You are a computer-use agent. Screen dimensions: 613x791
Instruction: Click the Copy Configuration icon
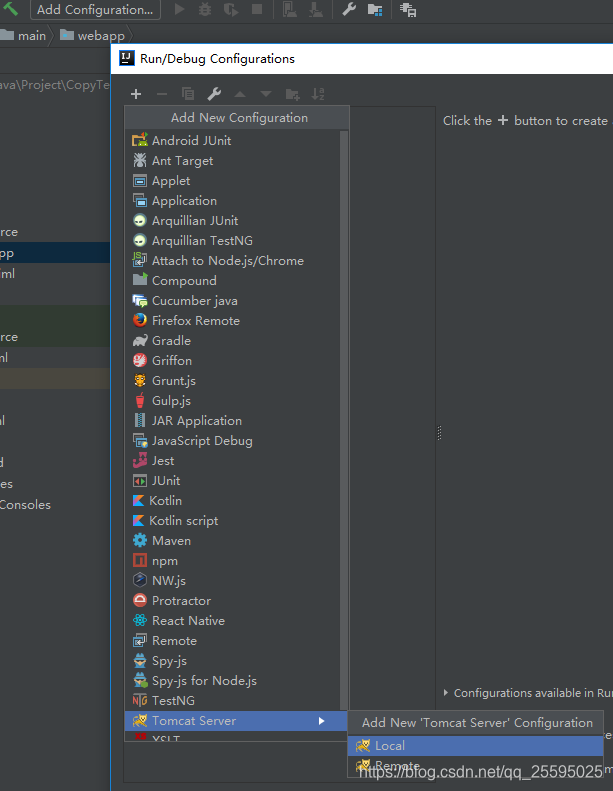point(188,94)
